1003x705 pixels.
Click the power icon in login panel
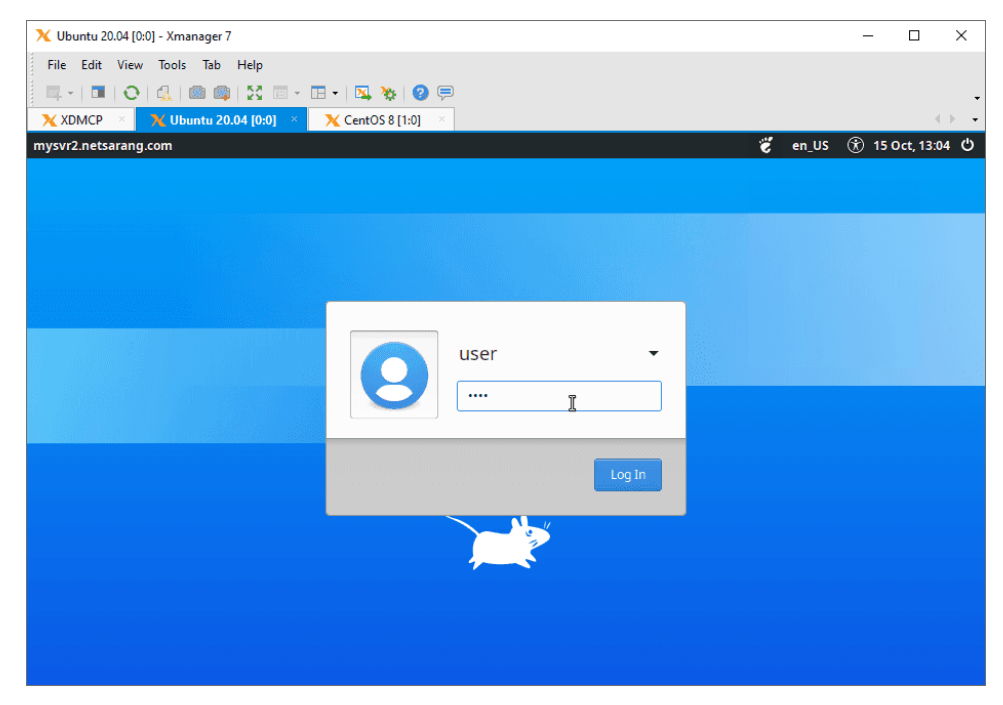(x=968, y=145)
